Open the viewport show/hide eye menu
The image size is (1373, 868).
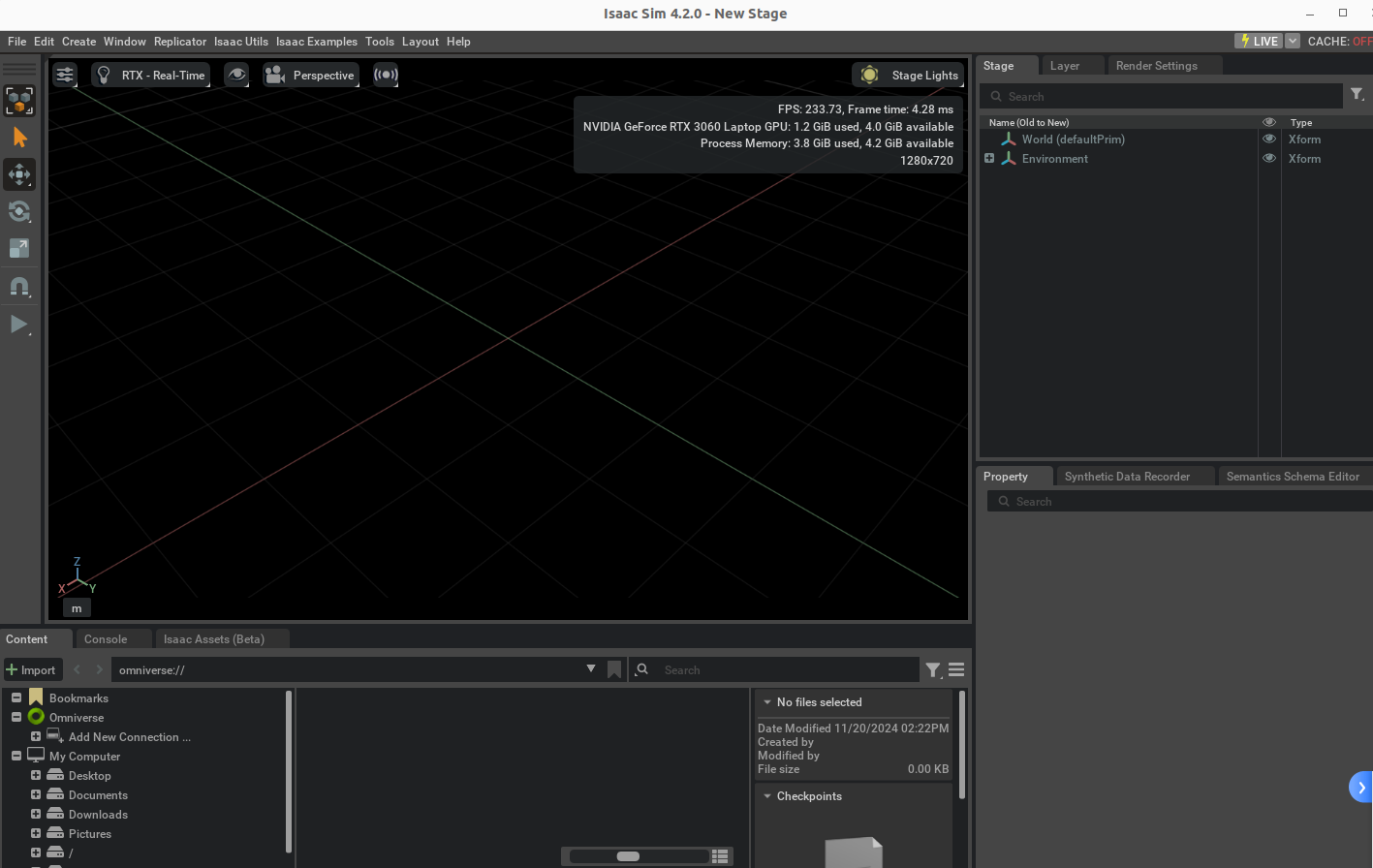[x=236, y=75]
